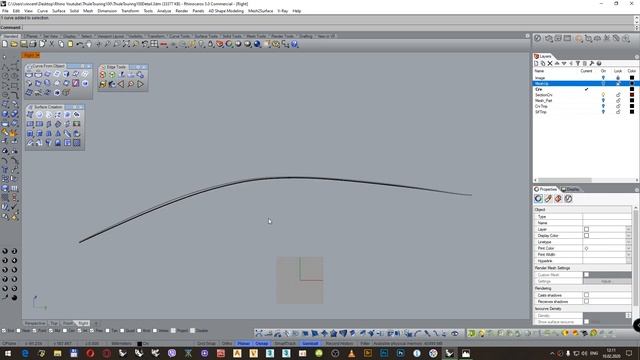Toggle Casts shadows checkbox in Properties
This screenshot has width=640, height=360.
pos(586,295)
